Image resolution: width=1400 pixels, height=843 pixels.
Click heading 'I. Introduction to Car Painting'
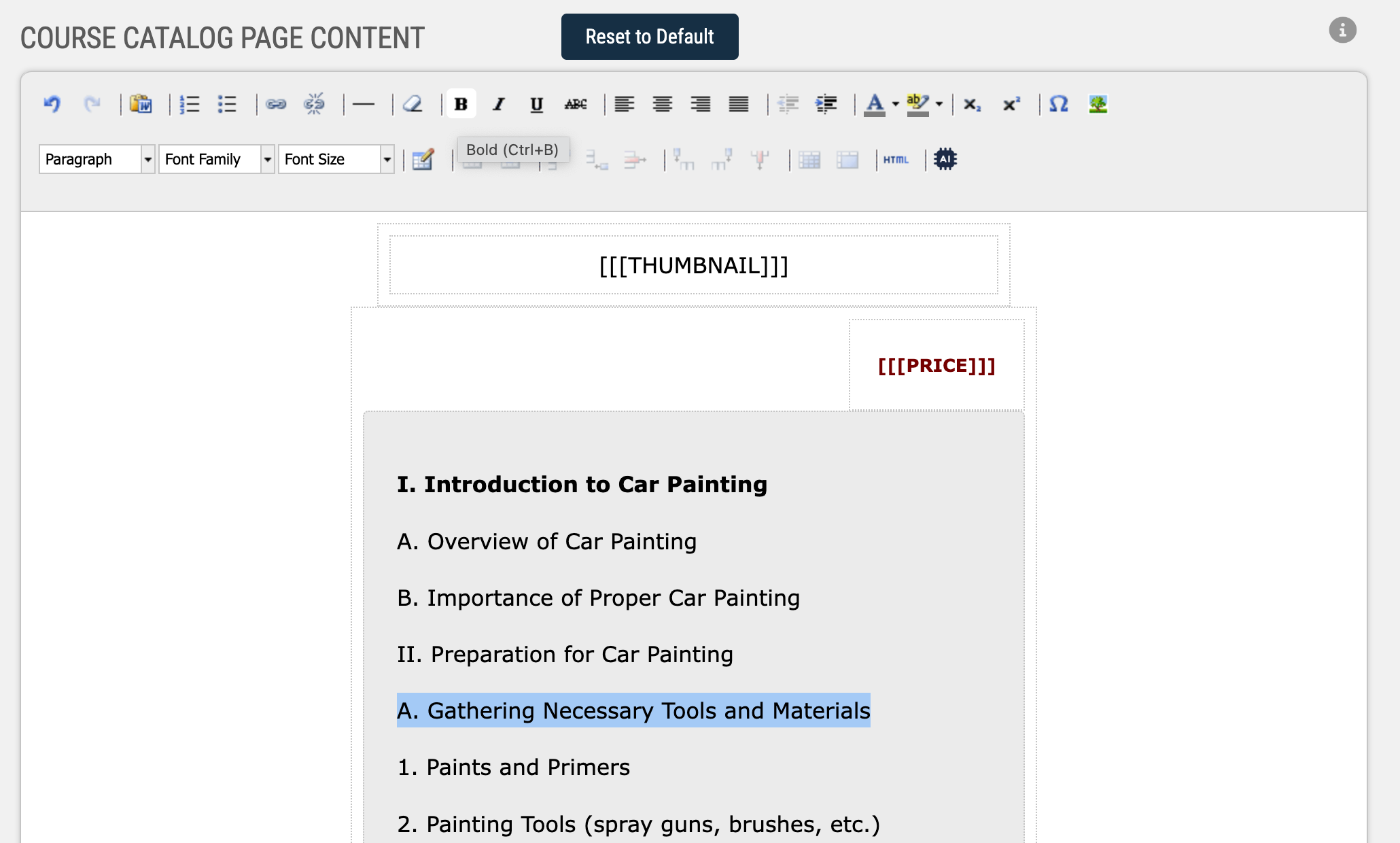[x=582, y=484]
